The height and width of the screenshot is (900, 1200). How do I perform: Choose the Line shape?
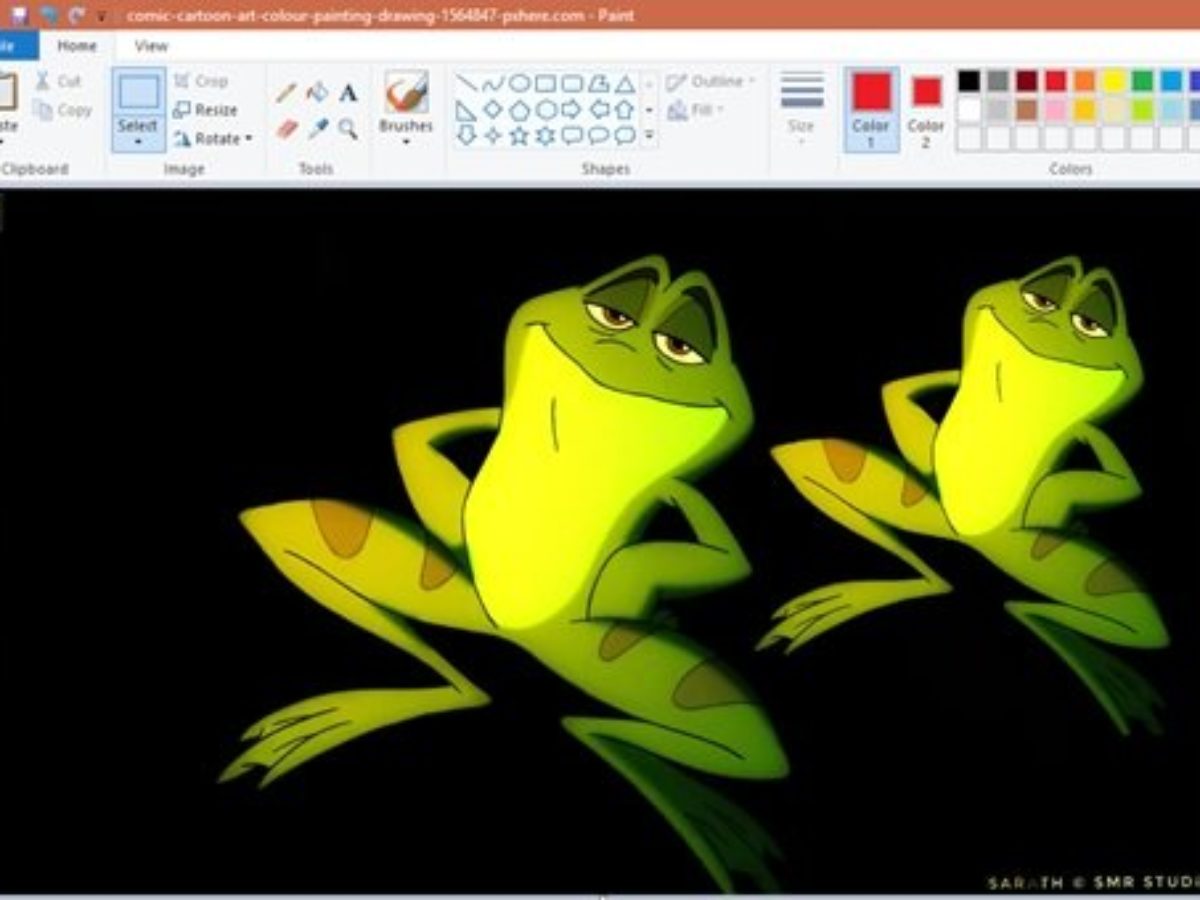[x=467, y=83]
